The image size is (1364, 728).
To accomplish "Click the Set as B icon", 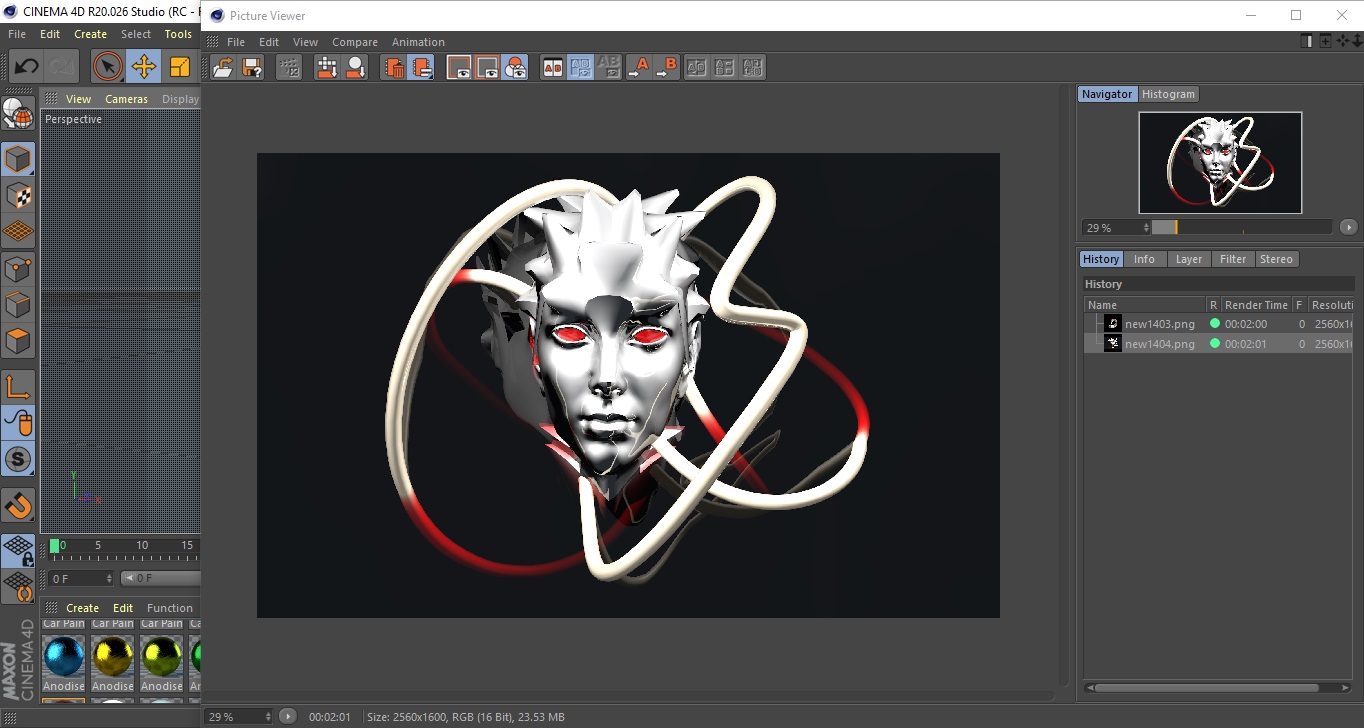I will tap(666, 68).
